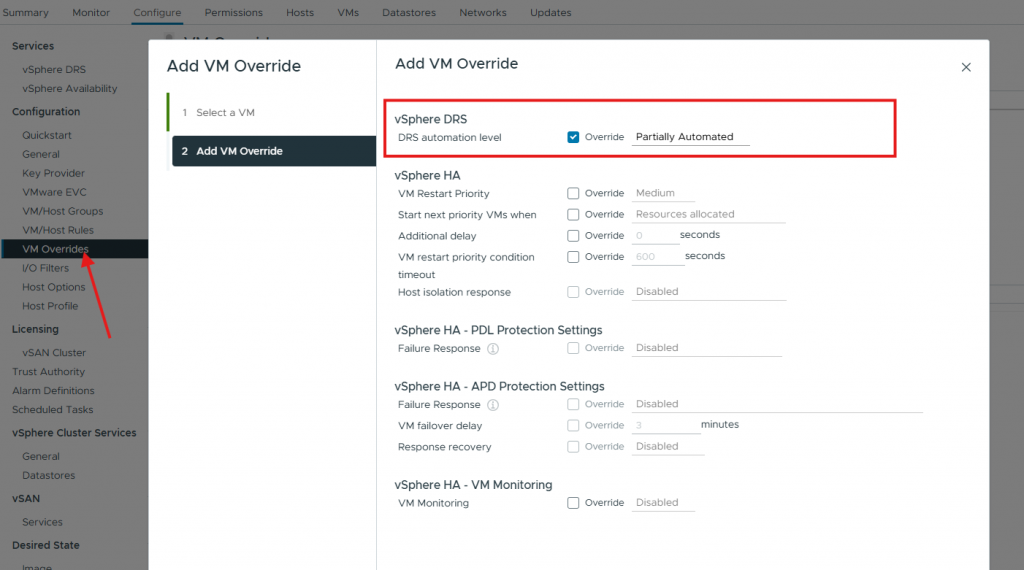The width and height of the screenshot is (1024, 570).
Task: Collapse the Licensing sidebar section
Action: click(x=35, y=329)
